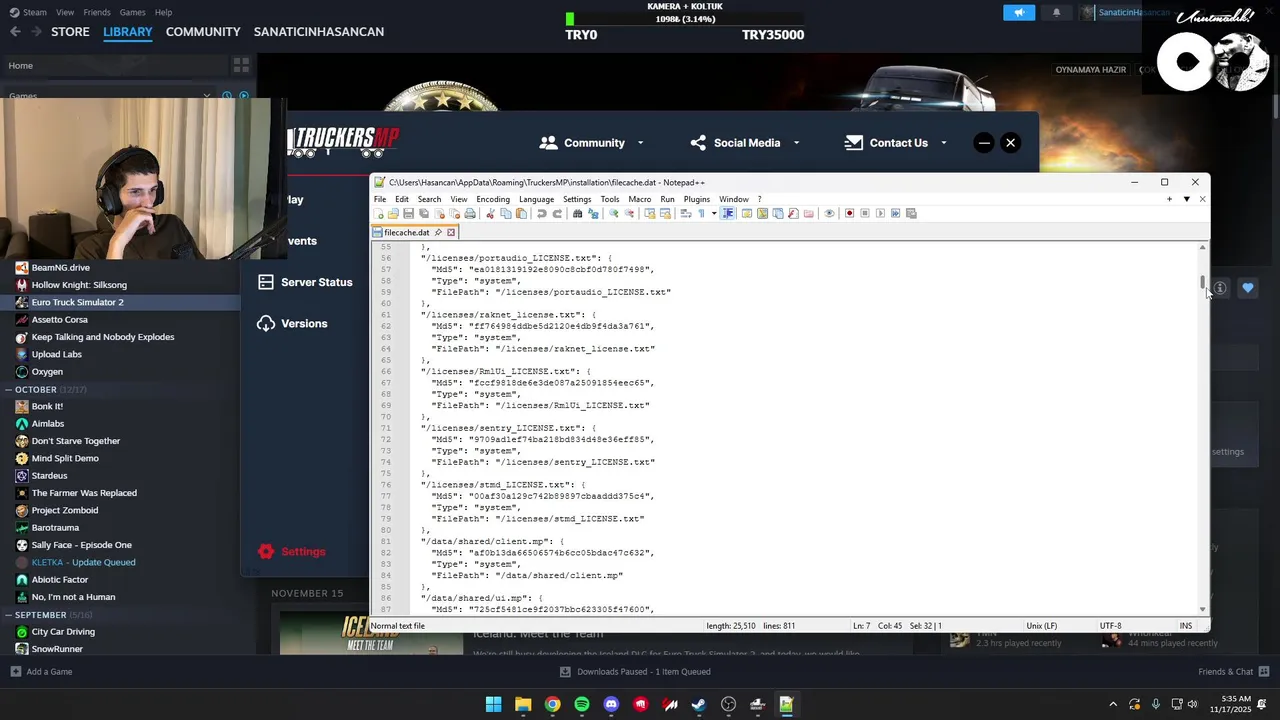Screen dimensions: 1280x720
Task: Collapse the OCTOBER group in Steam library
Action: (x=8, y=389)
